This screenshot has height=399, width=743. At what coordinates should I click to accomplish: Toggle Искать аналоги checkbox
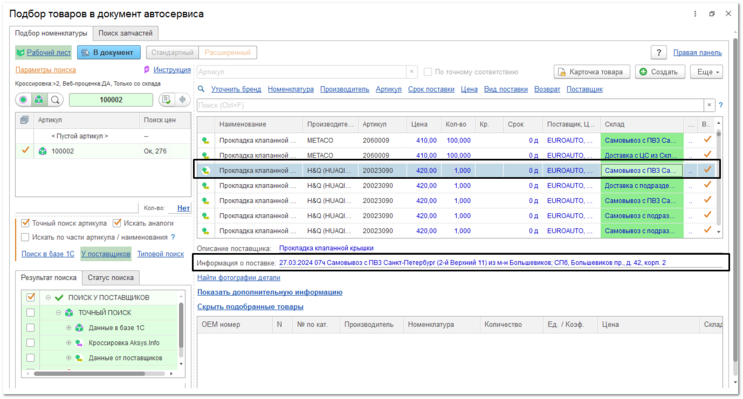[117, 223]
